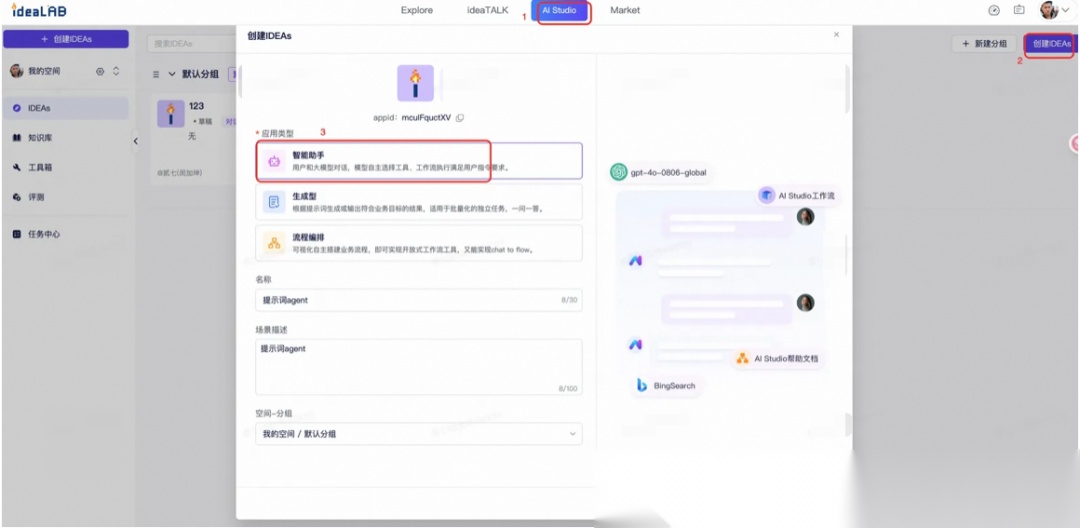Click the BingSearch chip
This screenshot has height=528, width=1080.
pyautogui.click(x=667, y=386)
